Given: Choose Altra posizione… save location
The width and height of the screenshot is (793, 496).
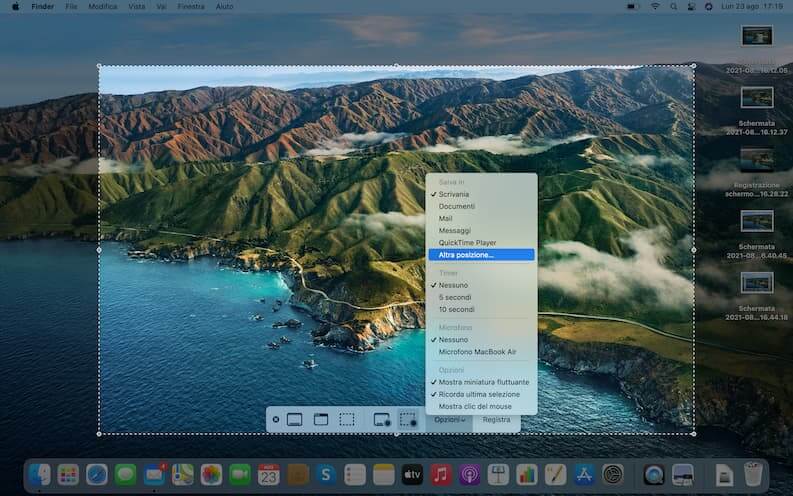Looking at the screenshot, I should pos(466,255).
